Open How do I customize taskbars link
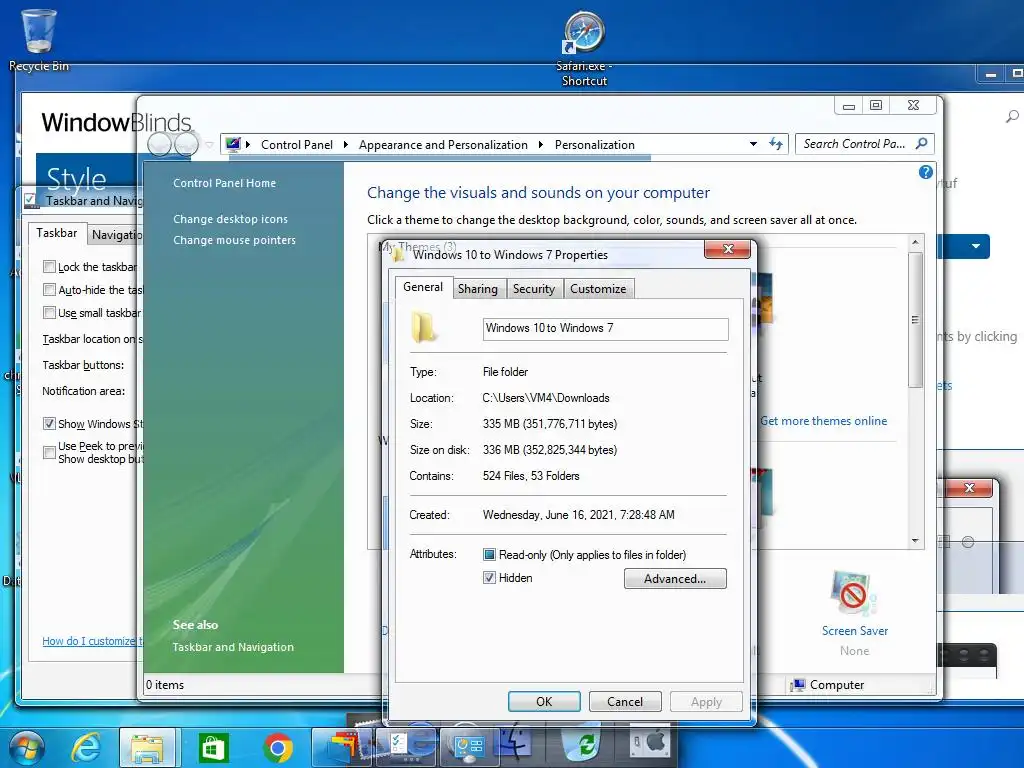Viewport: 1024px width, 768px height. click(92, 641)
